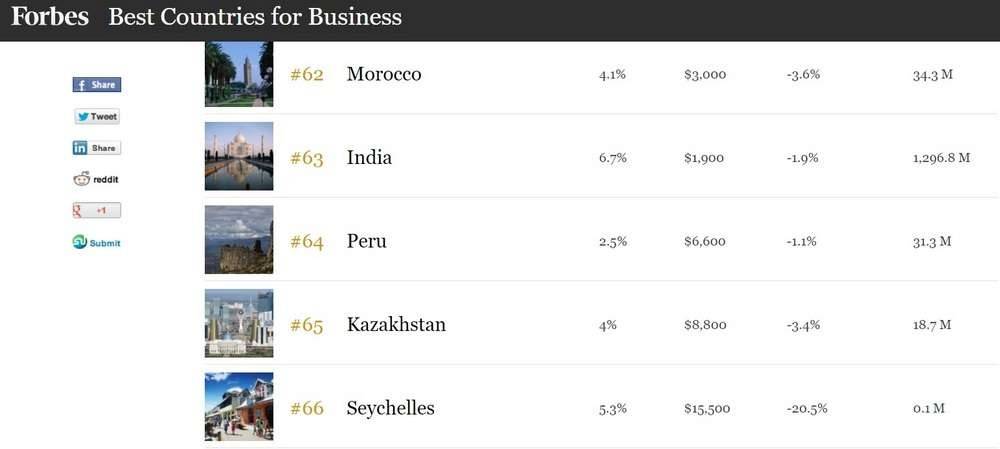Click the StumbleUpon Submit button
This screenshot has height=449, width=1000.
pyautogui.click(x=96, y=243)
